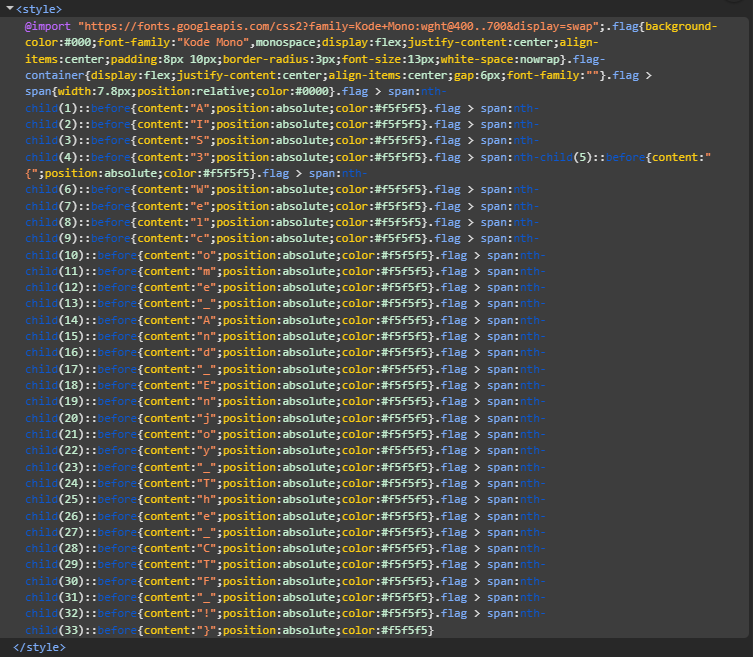Image resolution: width=753 pixels, height=657 pixels.
Task: Click the @import keyword
Action: [48, 26]
